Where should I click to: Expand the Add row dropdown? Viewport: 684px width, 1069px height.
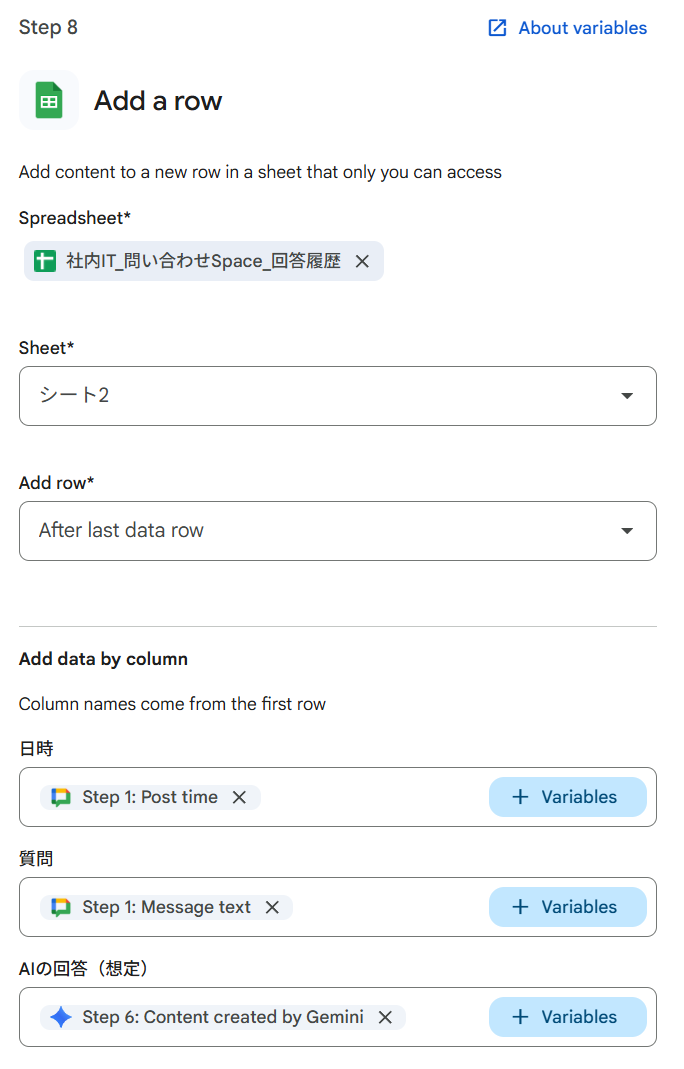click(x=337, y=531)
